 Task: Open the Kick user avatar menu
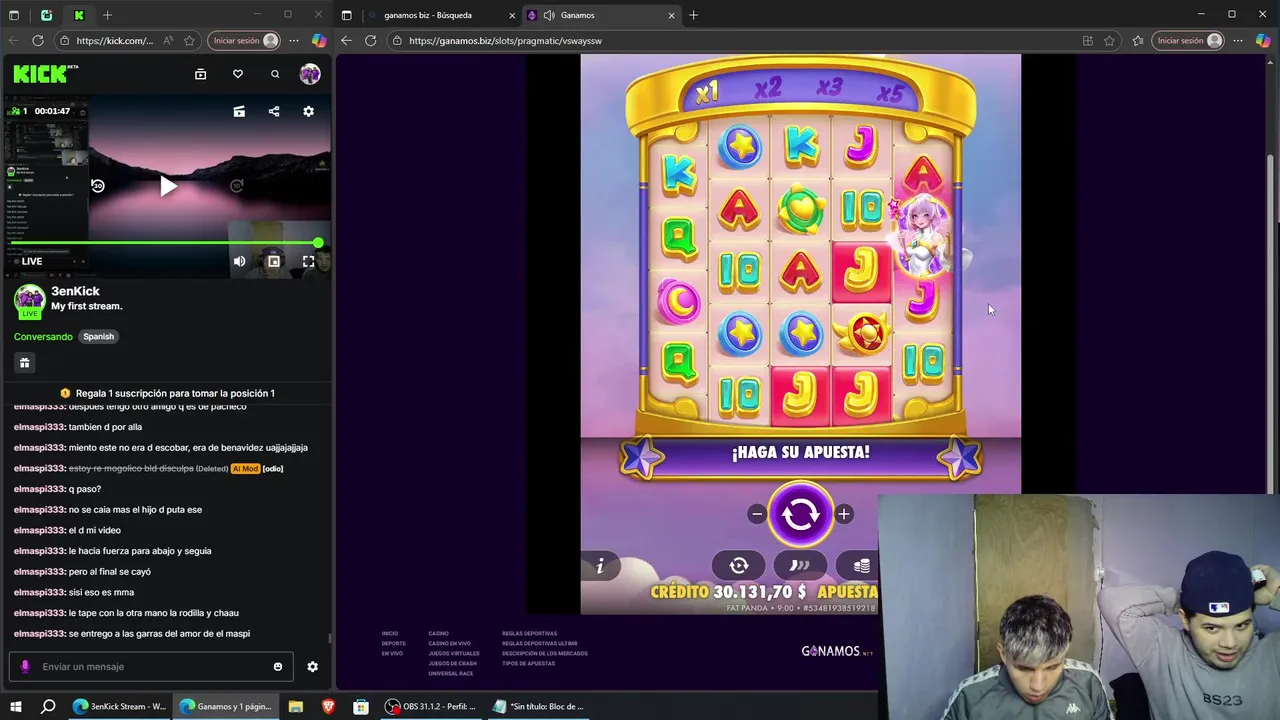(x=310, y=74)
